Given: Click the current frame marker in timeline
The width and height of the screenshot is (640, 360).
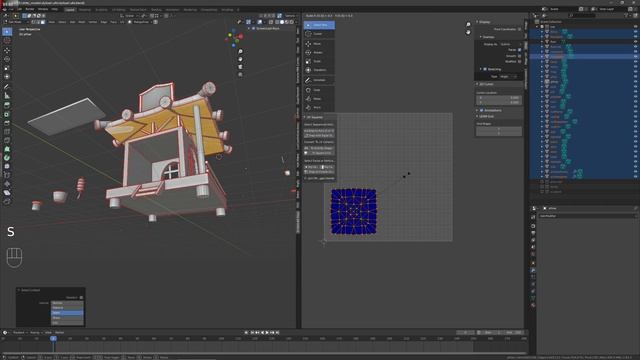Looking at the screenshot, I should (x=53, y=338).
